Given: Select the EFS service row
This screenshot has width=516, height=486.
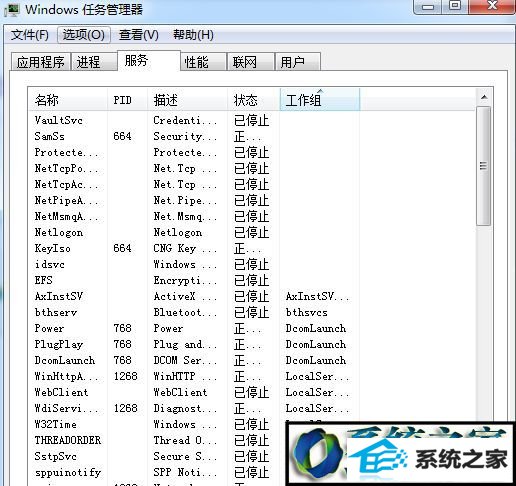Looking at the screenshot, I should pos(252,280).
